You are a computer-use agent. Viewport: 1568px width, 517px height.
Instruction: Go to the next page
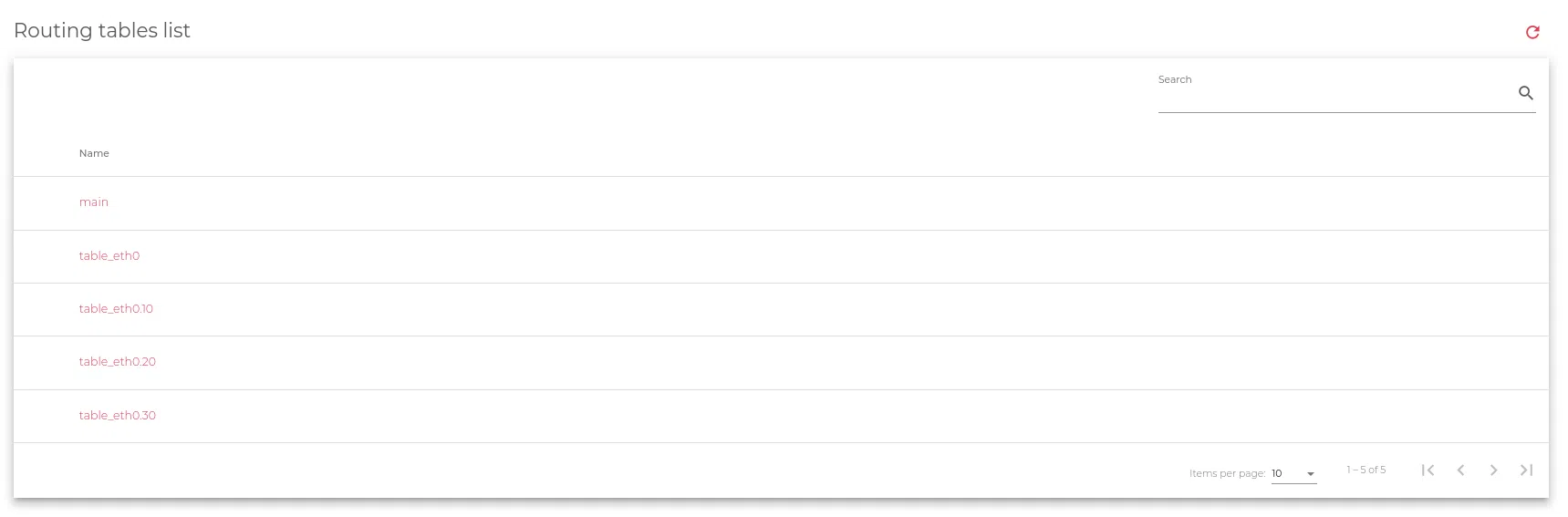(x=1493, y=470)
